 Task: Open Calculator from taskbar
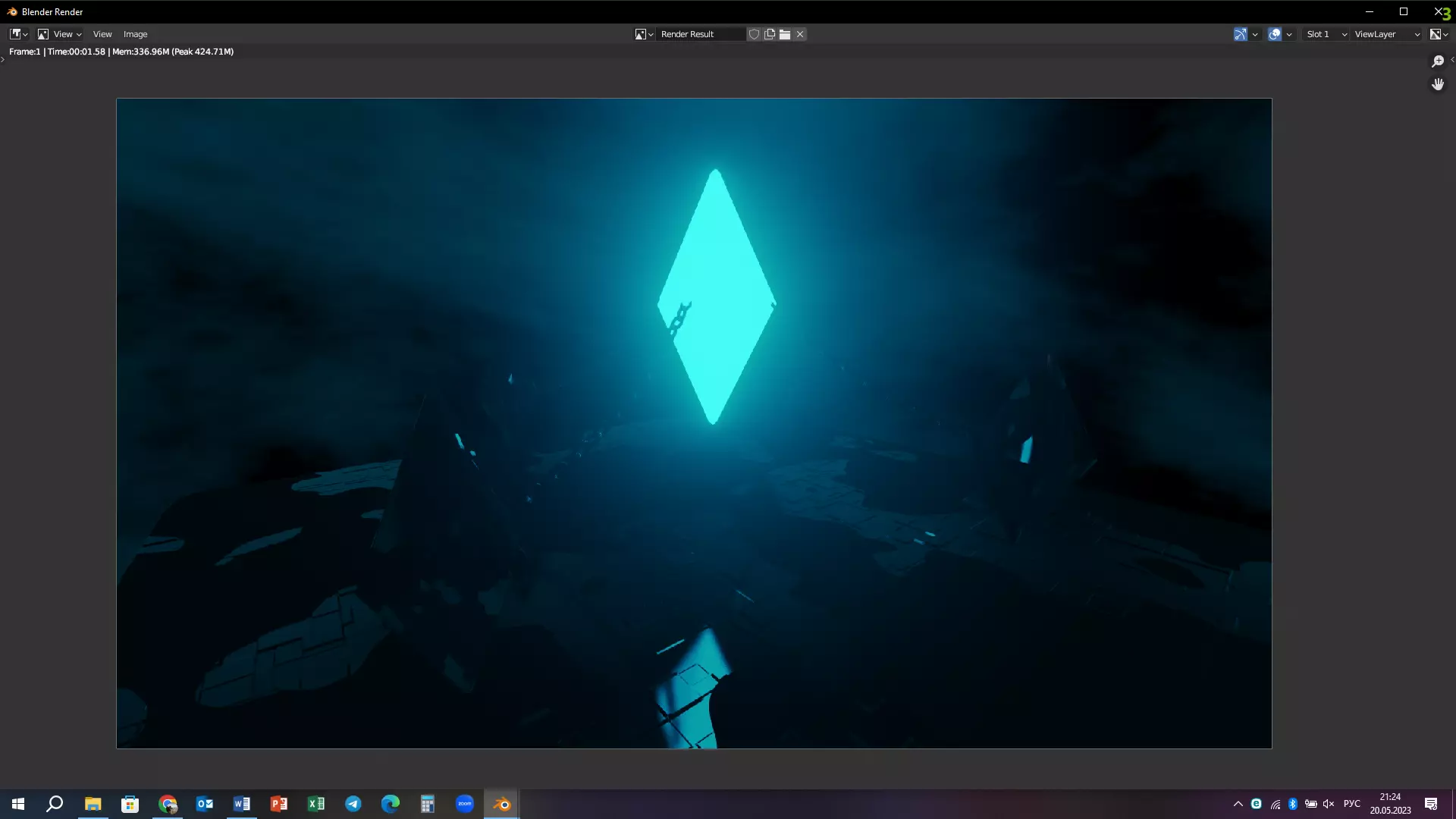428,804
